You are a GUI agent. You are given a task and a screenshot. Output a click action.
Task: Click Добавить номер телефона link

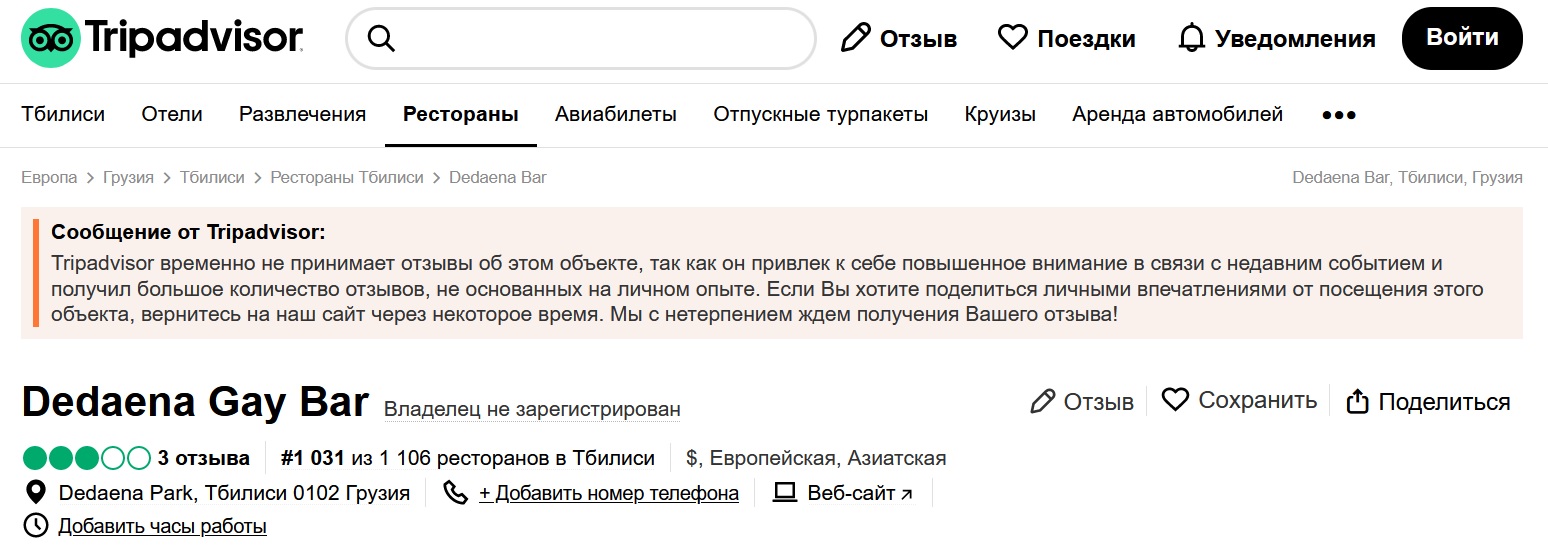click(x=609, y=493)
